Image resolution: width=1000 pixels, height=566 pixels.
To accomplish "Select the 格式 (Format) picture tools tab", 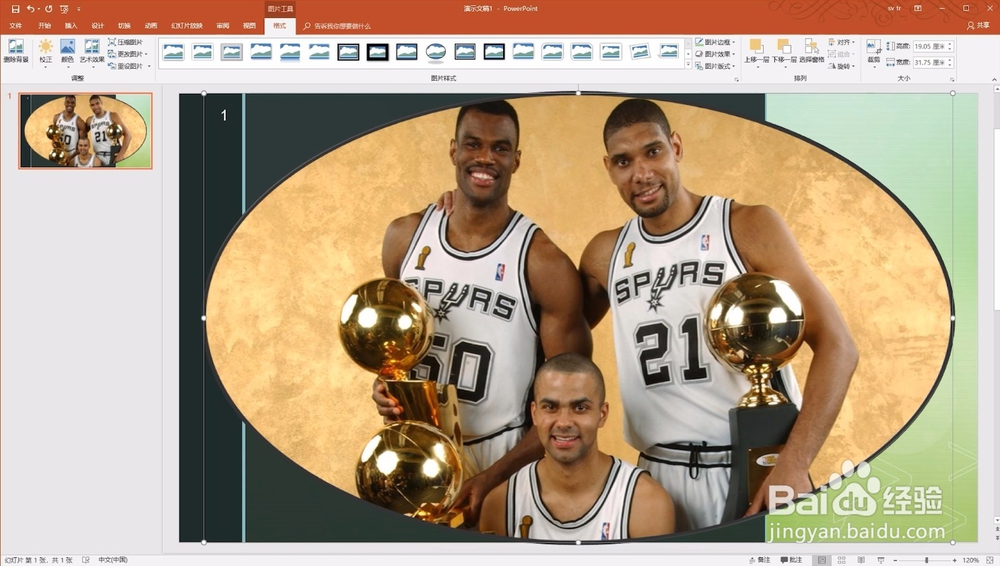I will 279,26.
